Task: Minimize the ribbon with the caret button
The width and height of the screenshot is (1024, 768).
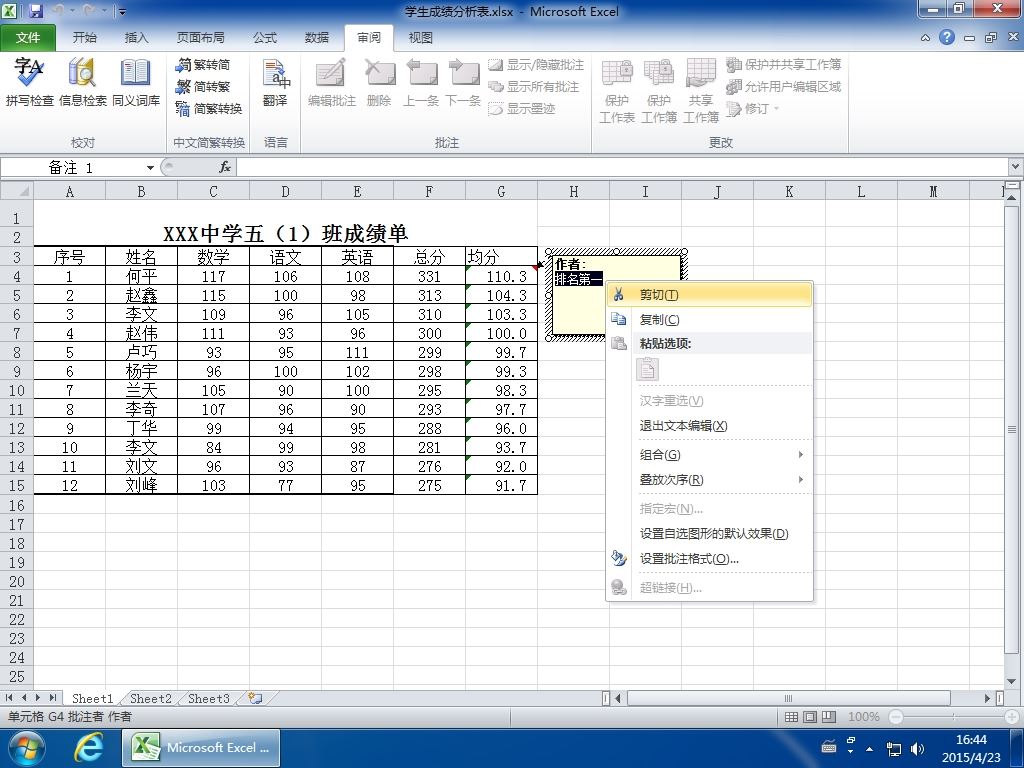Action: (x=925, y=38)
